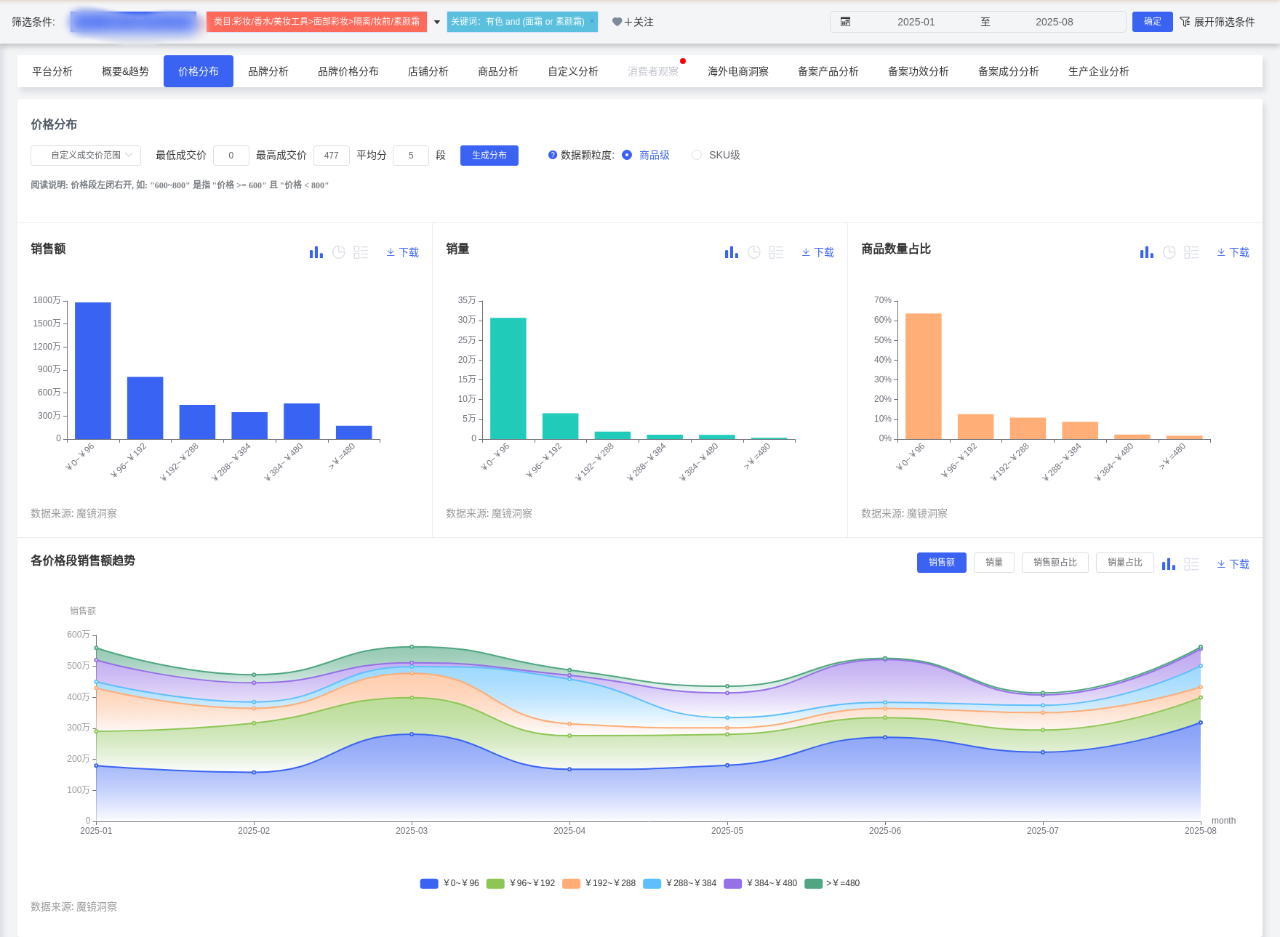Download the 销售额 chart data
This screenshot has height=937, width=1280.
point(402,253)
